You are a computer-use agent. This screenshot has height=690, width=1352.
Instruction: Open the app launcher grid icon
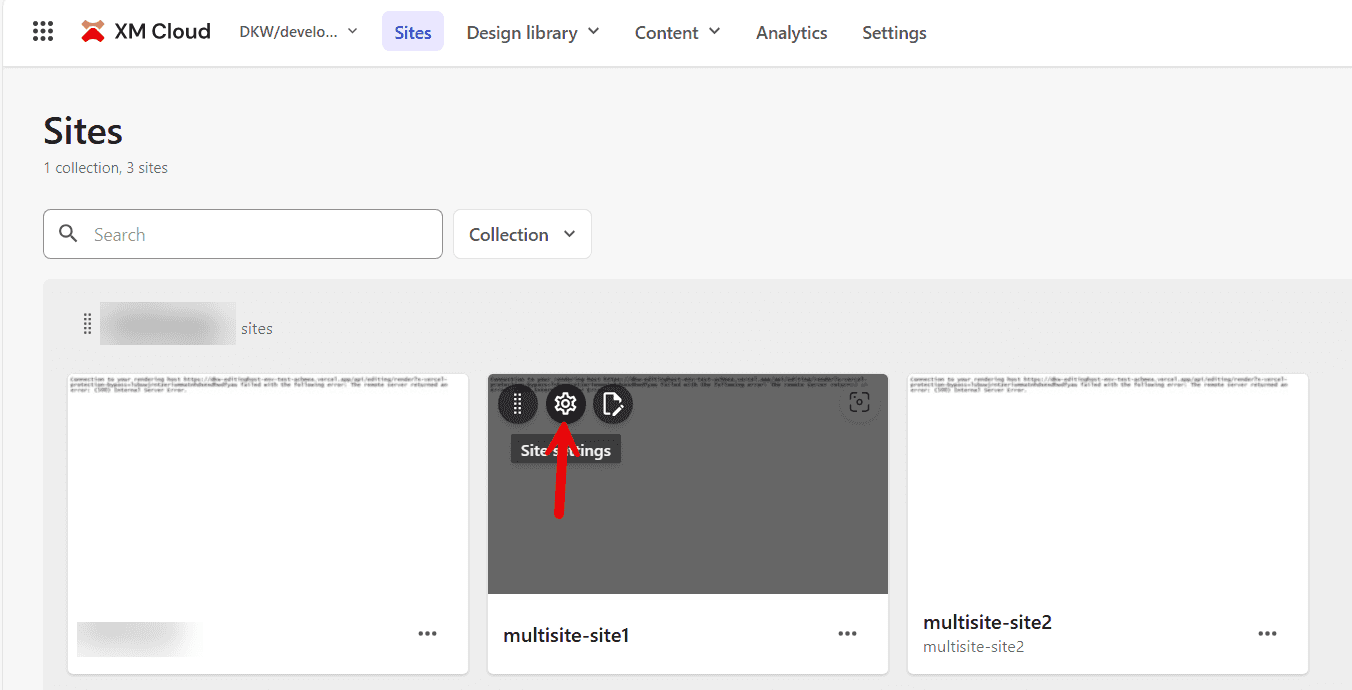[43, 32]
